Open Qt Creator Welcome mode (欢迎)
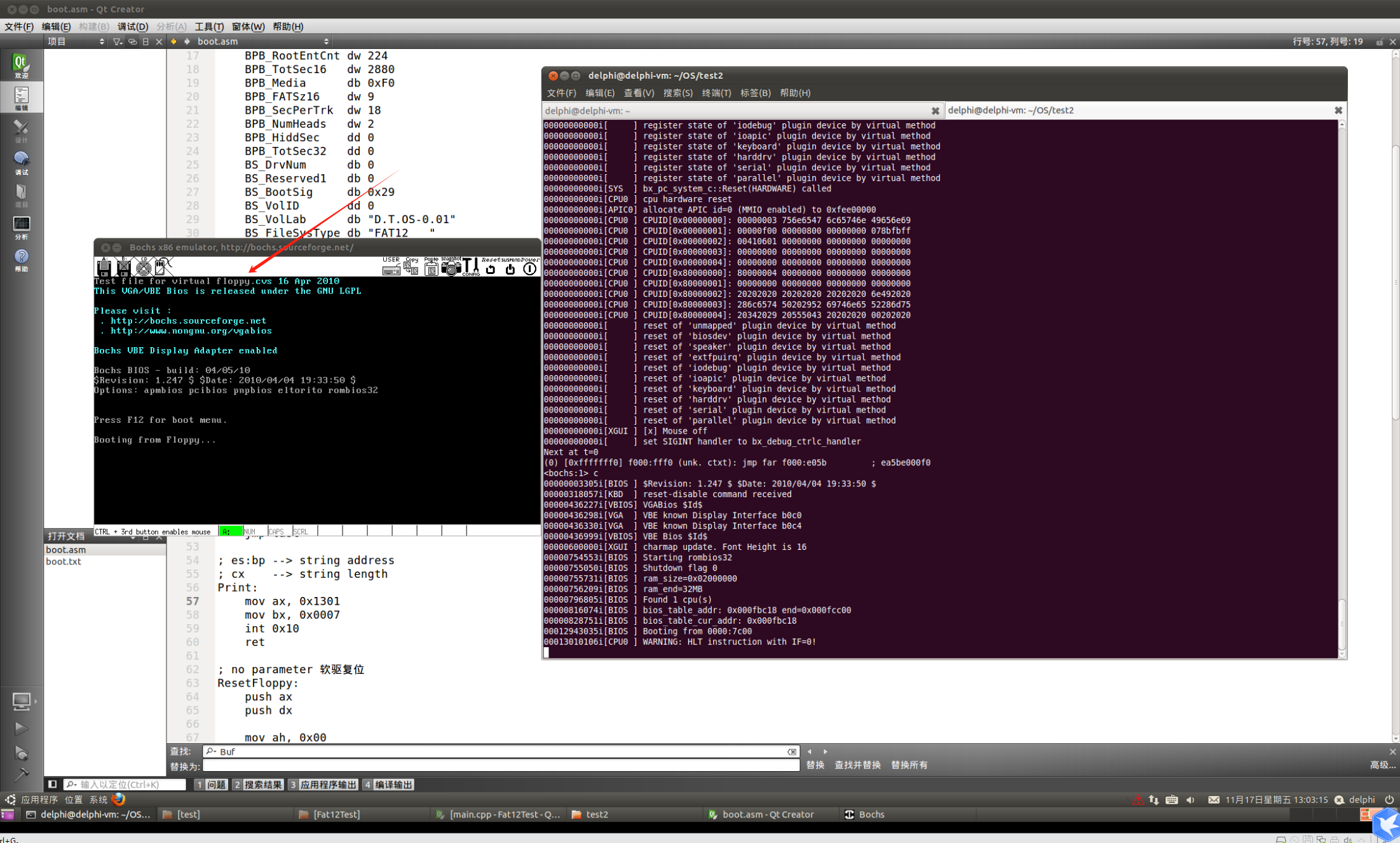The width and height of the screenshot is (1400, 843). 21,65
